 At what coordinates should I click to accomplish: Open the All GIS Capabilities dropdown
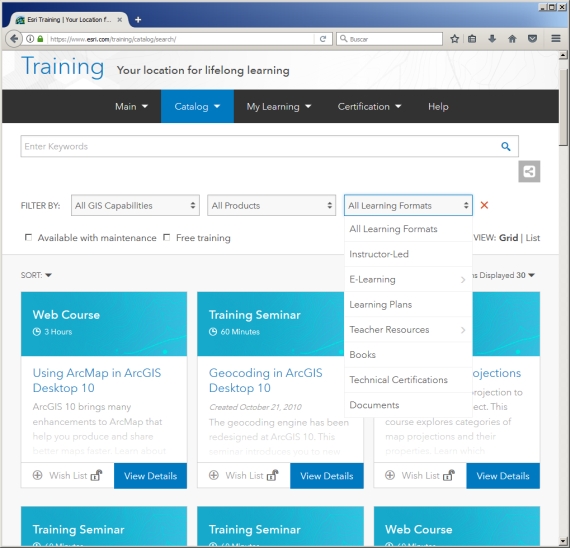coord(135,205)
